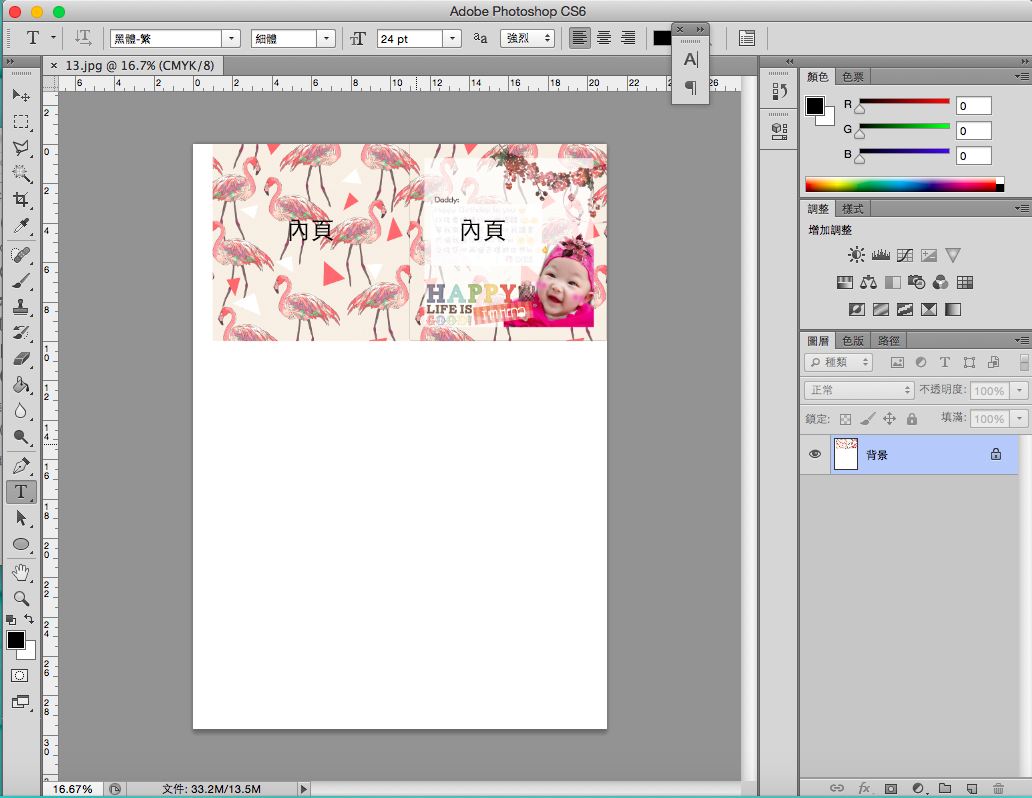This screenshot has height=798, width=1032.
Task: Pick the Clone Stamp tool
Action: (x=20, y=307)
